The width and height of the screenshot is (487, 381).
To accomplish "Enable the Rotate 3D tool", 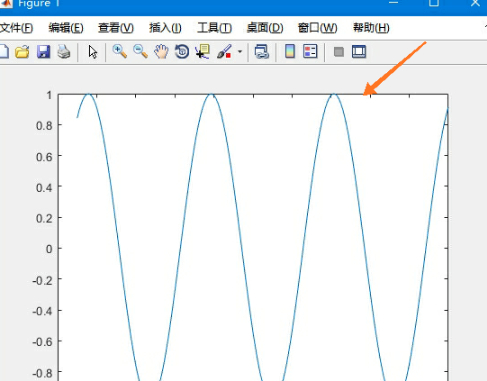I will click(182, 52).
